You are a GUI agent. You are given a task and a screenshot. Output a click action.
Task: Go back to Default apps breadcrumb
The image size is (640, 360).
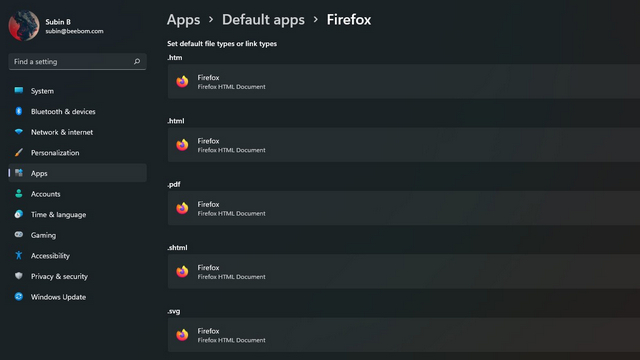click(x=263, y=20)
